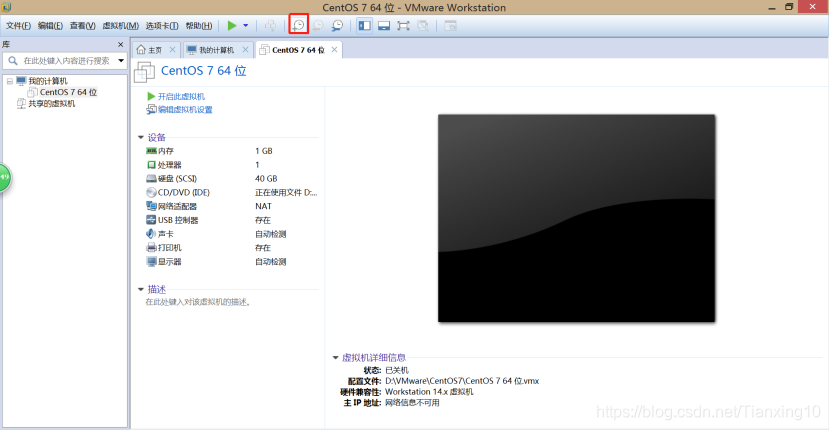The image size is (830, 430).
Task: Open the 选项卡(T) menu
Action: pyautogui.click(x=161, y=25)
